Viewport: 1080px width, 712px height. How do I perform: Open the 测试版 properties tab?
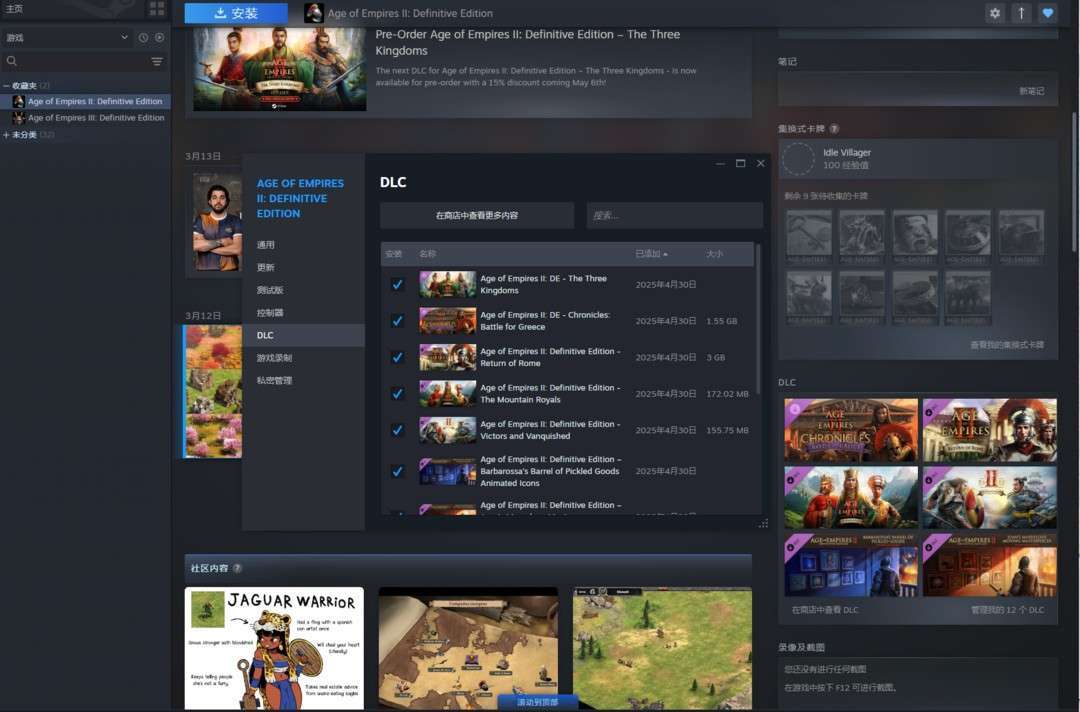click(x=270, y=291)
